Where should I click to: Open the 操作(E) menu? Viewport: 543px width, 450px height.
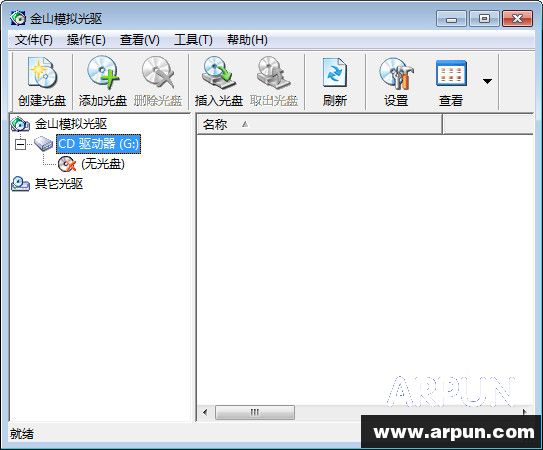(x=86, y=40)
